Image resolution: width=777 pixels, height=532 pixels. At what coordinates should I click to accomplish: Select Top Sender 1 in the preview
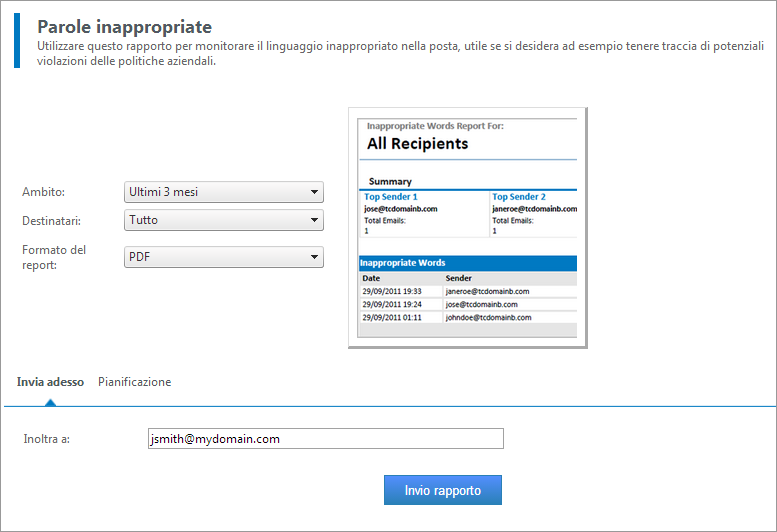pyautogui.click(x=391, y=198)
